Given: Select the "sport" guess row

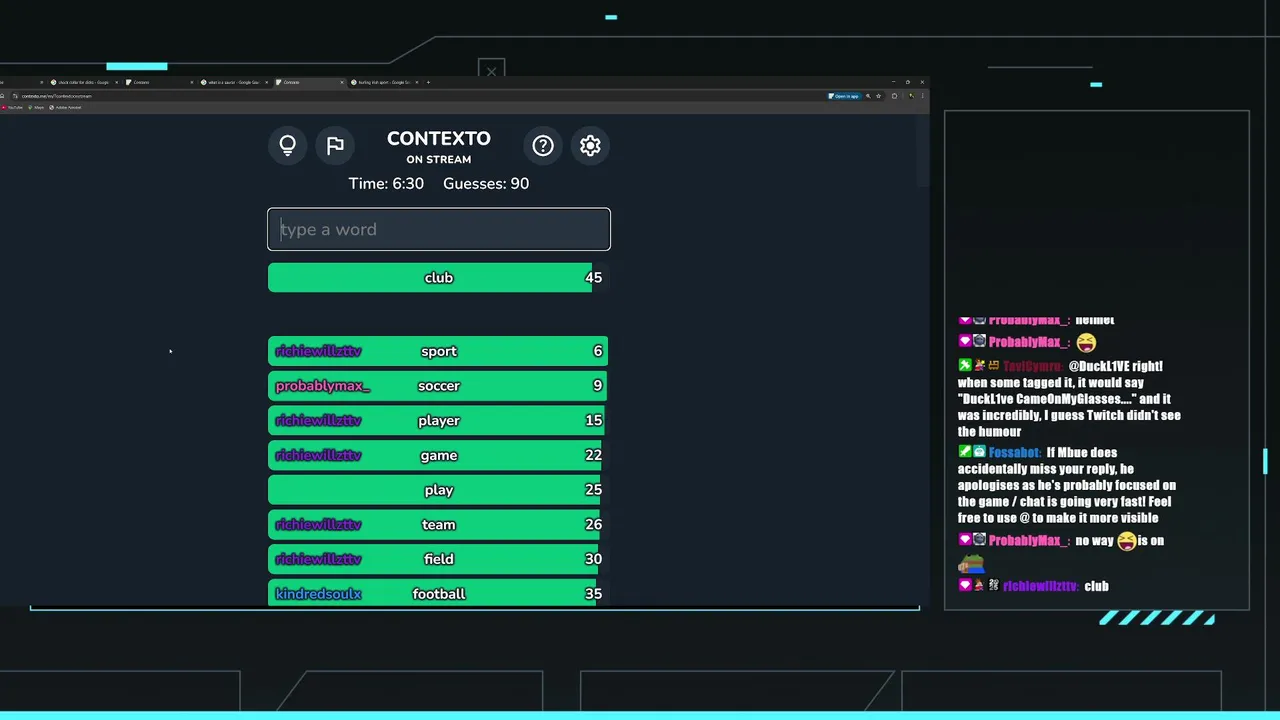Looking at the screenshot, I should point(439,351).
